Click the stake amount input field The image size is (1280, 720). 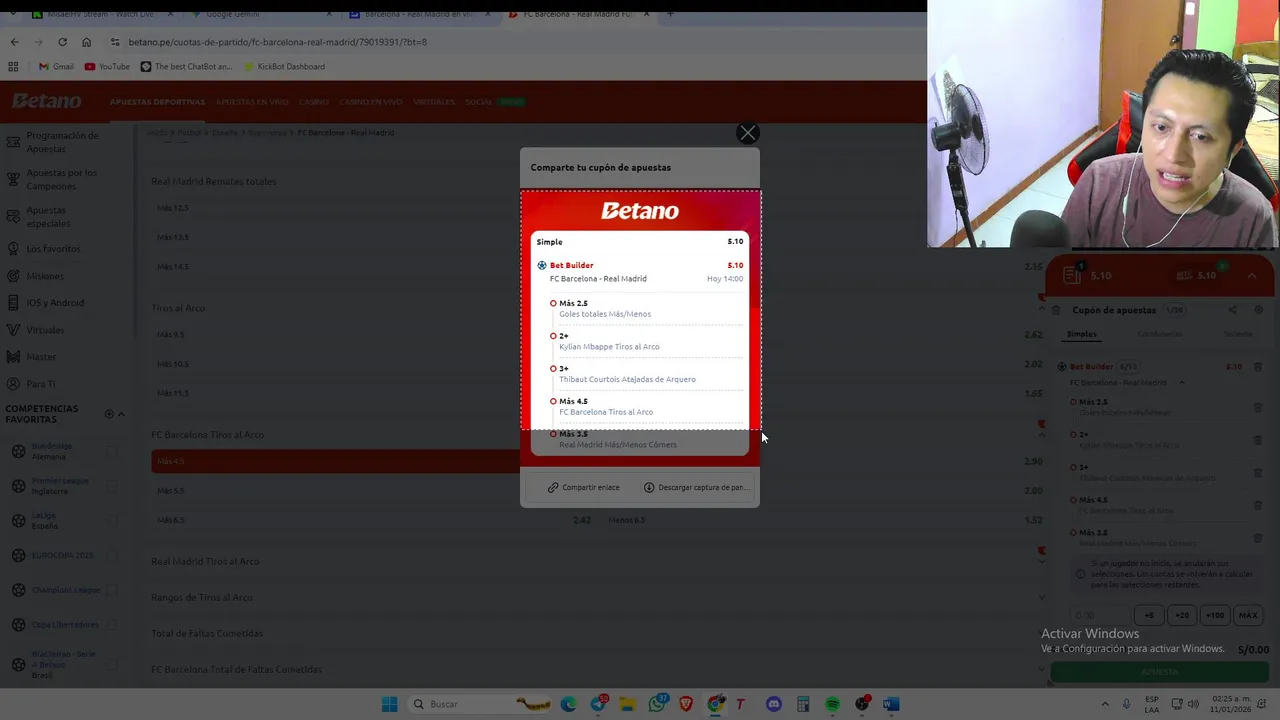1100,615
